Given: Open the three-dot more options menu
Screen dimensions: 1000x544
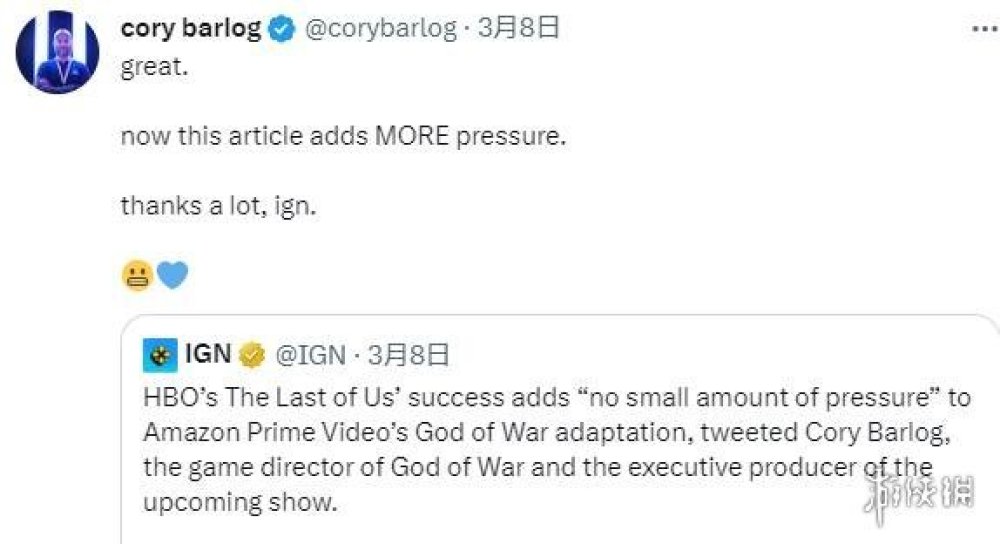Looking at the screenshot, I should (x=984, y=28).
